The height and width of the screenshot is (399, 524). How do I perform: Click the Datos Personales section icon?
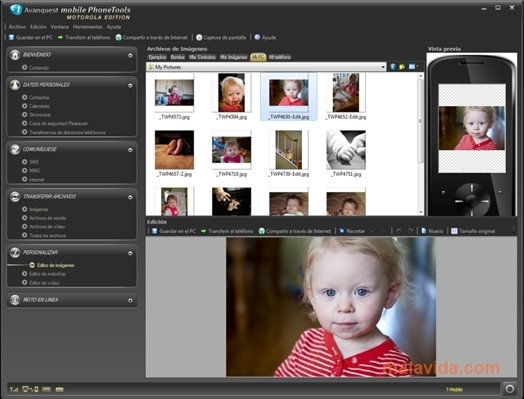click(x=15, y=85)
